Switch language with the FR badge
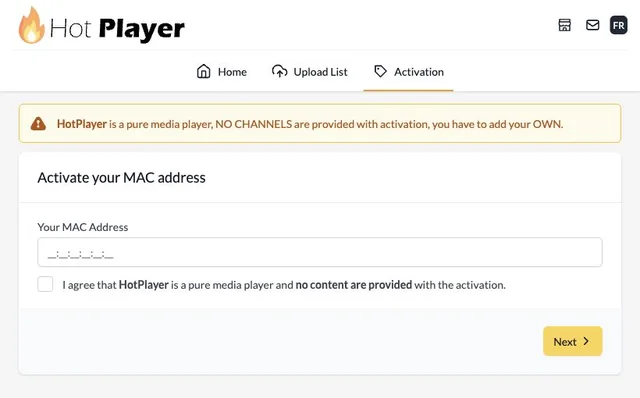The width and height of the screenshot is (640, 398). point(618,25)
